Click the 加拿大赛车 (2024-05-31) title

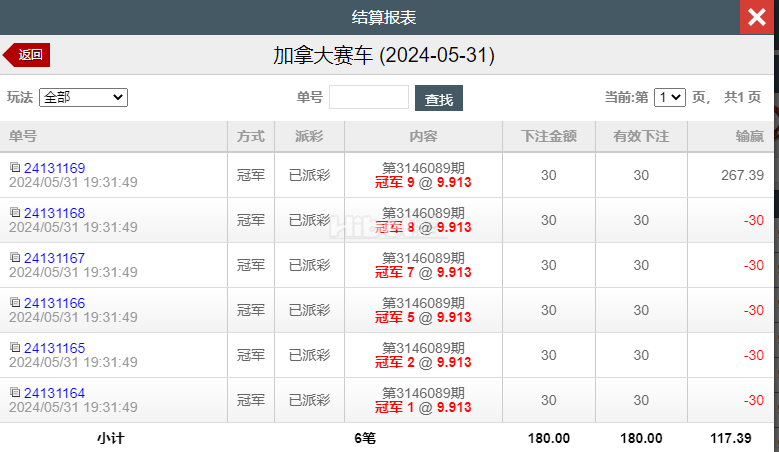point(384,55)
